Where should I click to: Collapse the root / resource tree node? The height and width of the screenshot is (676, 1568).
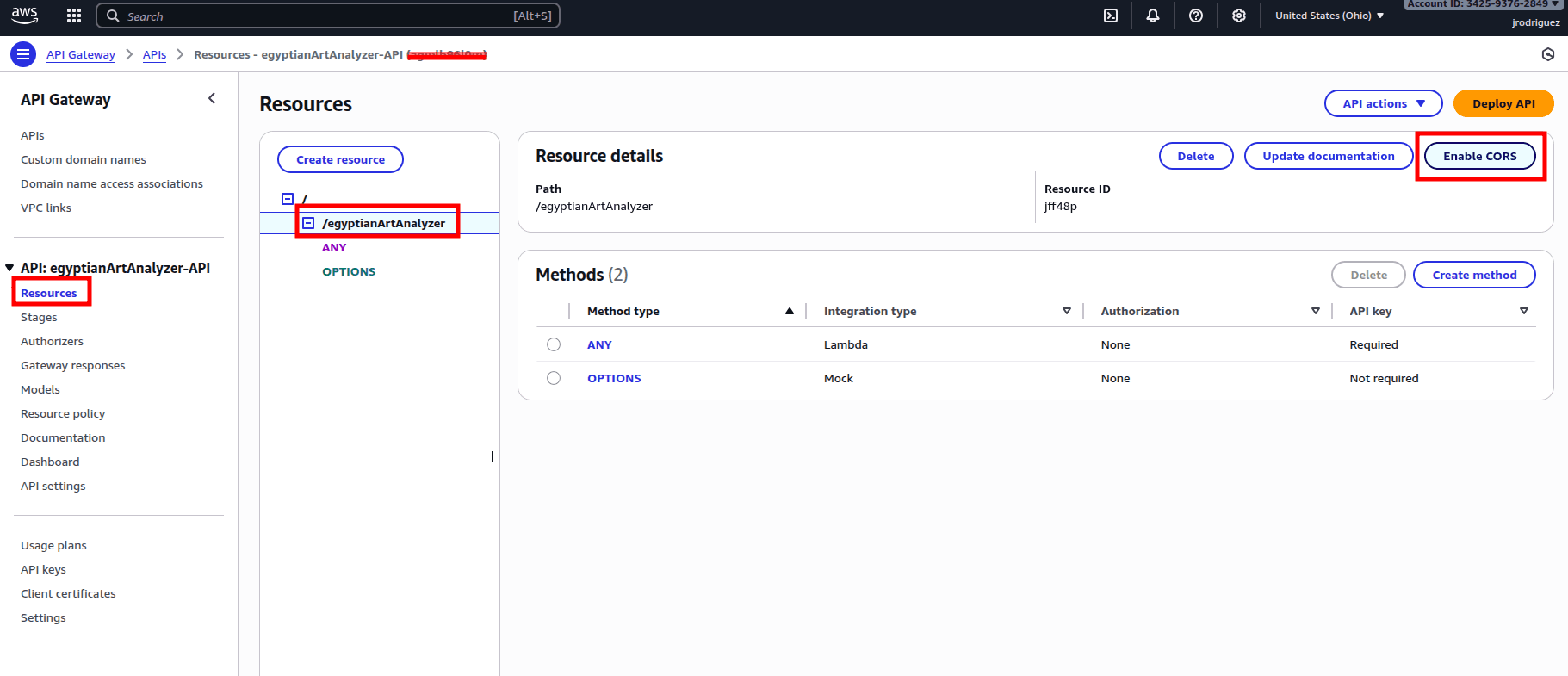(x=288, y=199)
